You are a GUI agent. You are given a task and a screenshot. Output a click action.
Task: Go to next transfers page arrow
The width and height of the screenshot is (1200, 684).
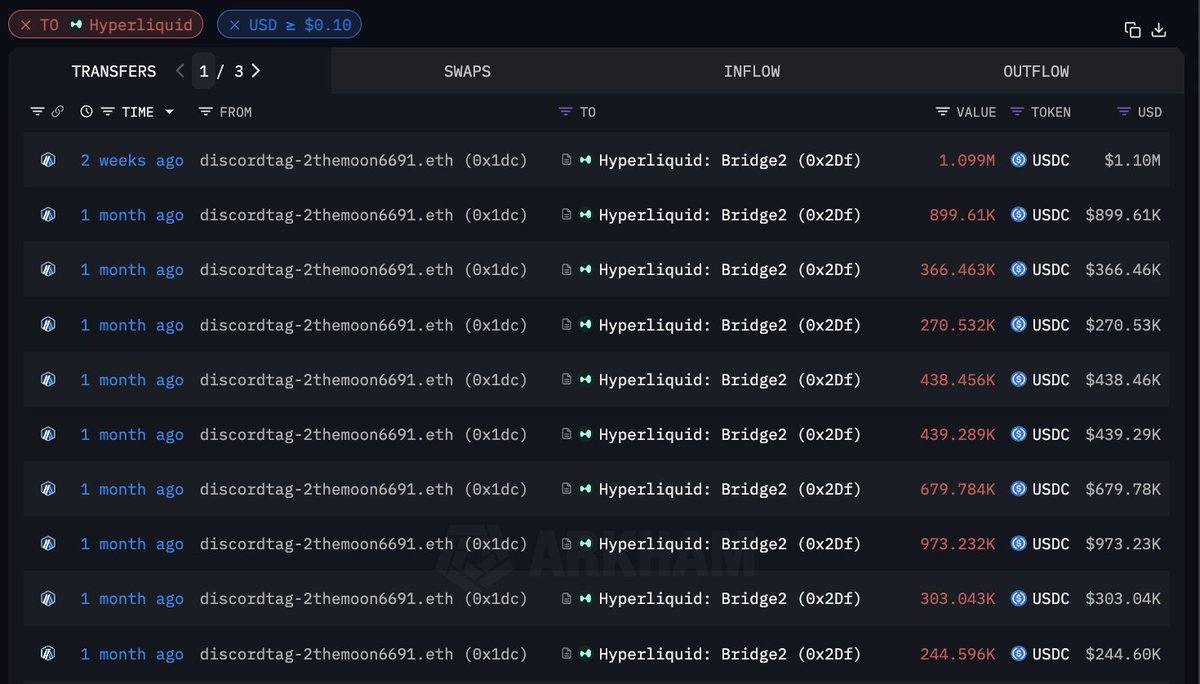256,71
